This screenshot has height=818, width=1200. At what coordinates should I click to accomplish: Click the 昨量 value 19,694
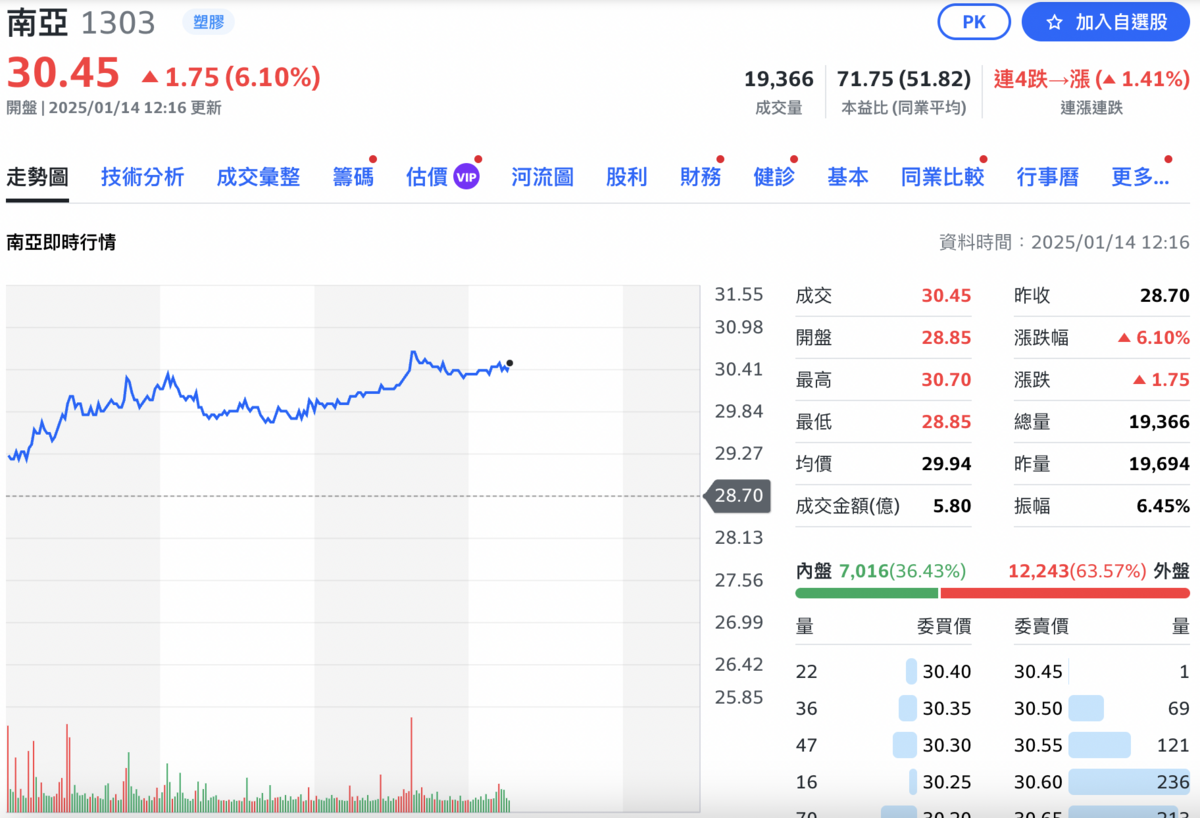coord(1159,464)
